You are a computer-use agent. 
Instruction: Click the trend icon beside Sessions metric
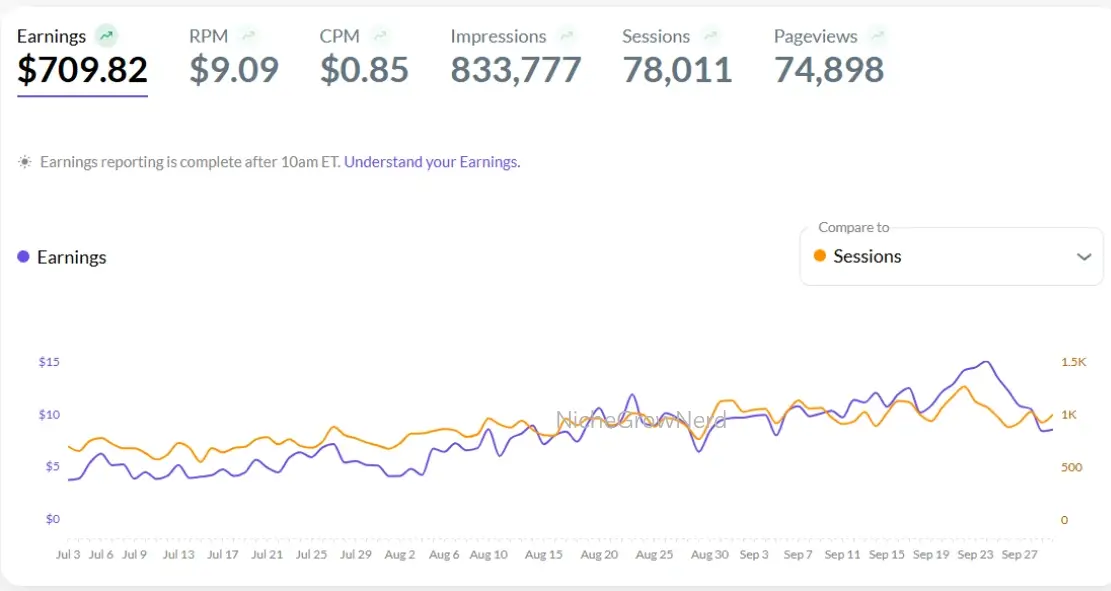tap(710, 36)
